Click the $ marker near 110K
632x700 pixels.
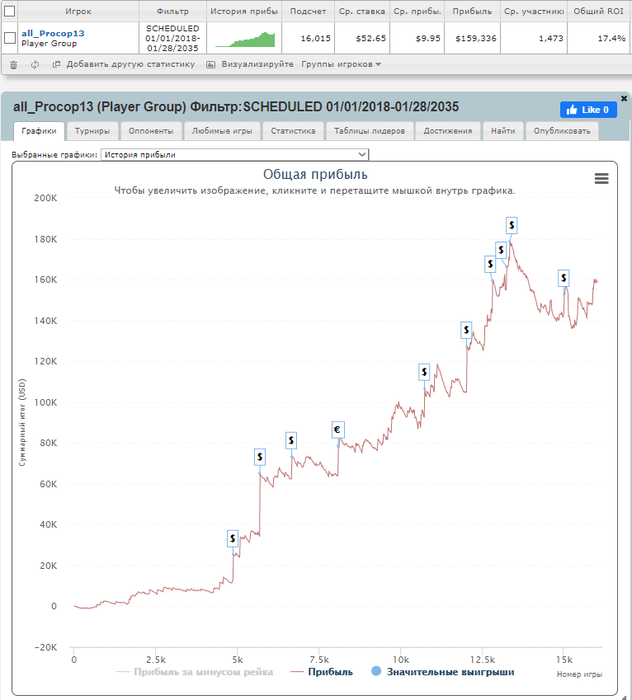click(x=424, y=372)
